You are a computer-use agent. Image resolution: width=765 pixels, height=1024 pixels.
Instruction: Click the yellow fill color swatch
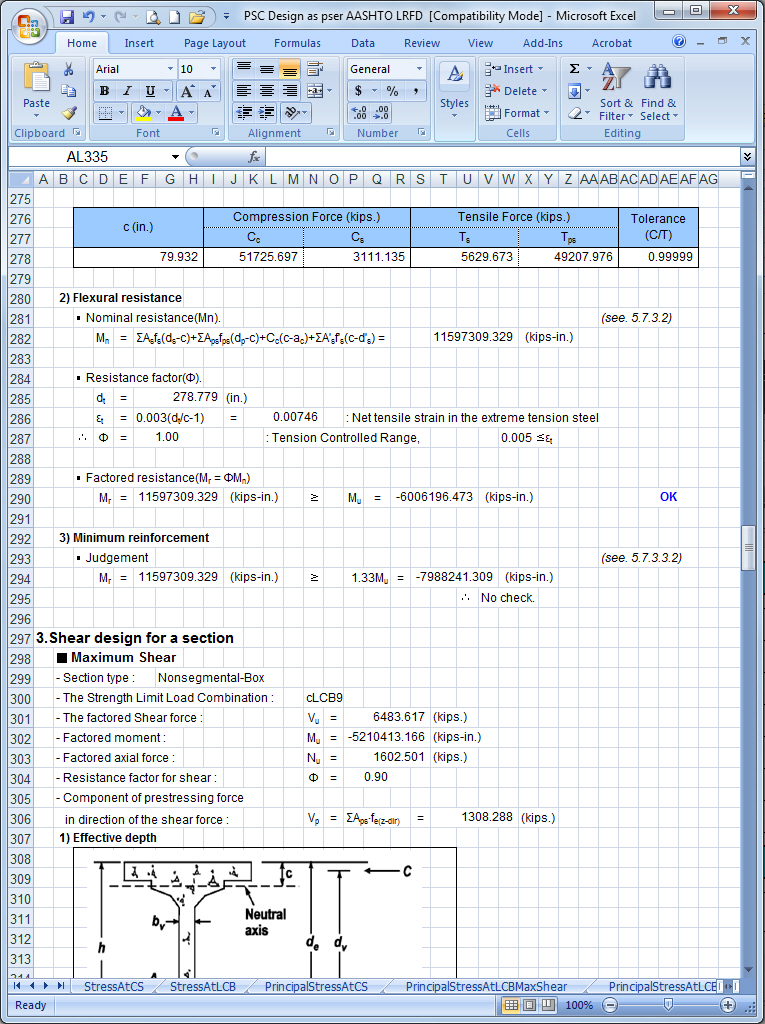143,113
